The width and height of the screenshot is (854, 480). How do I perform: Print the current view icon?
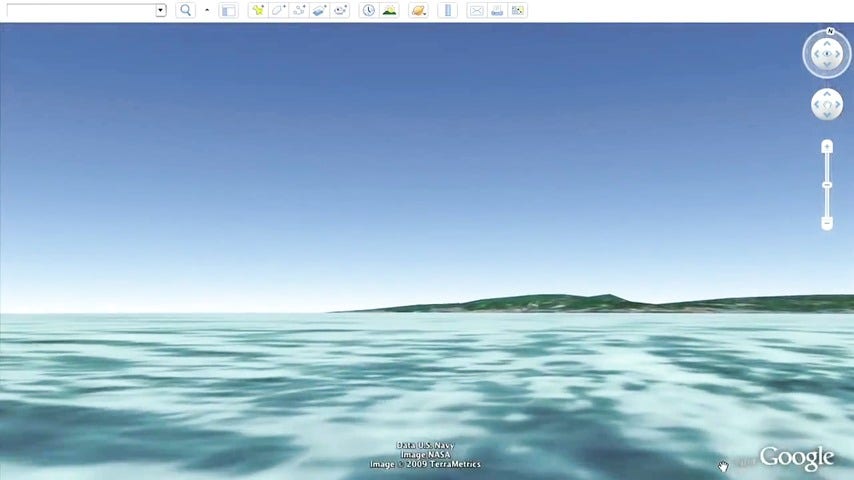click(x=497, y=10)
